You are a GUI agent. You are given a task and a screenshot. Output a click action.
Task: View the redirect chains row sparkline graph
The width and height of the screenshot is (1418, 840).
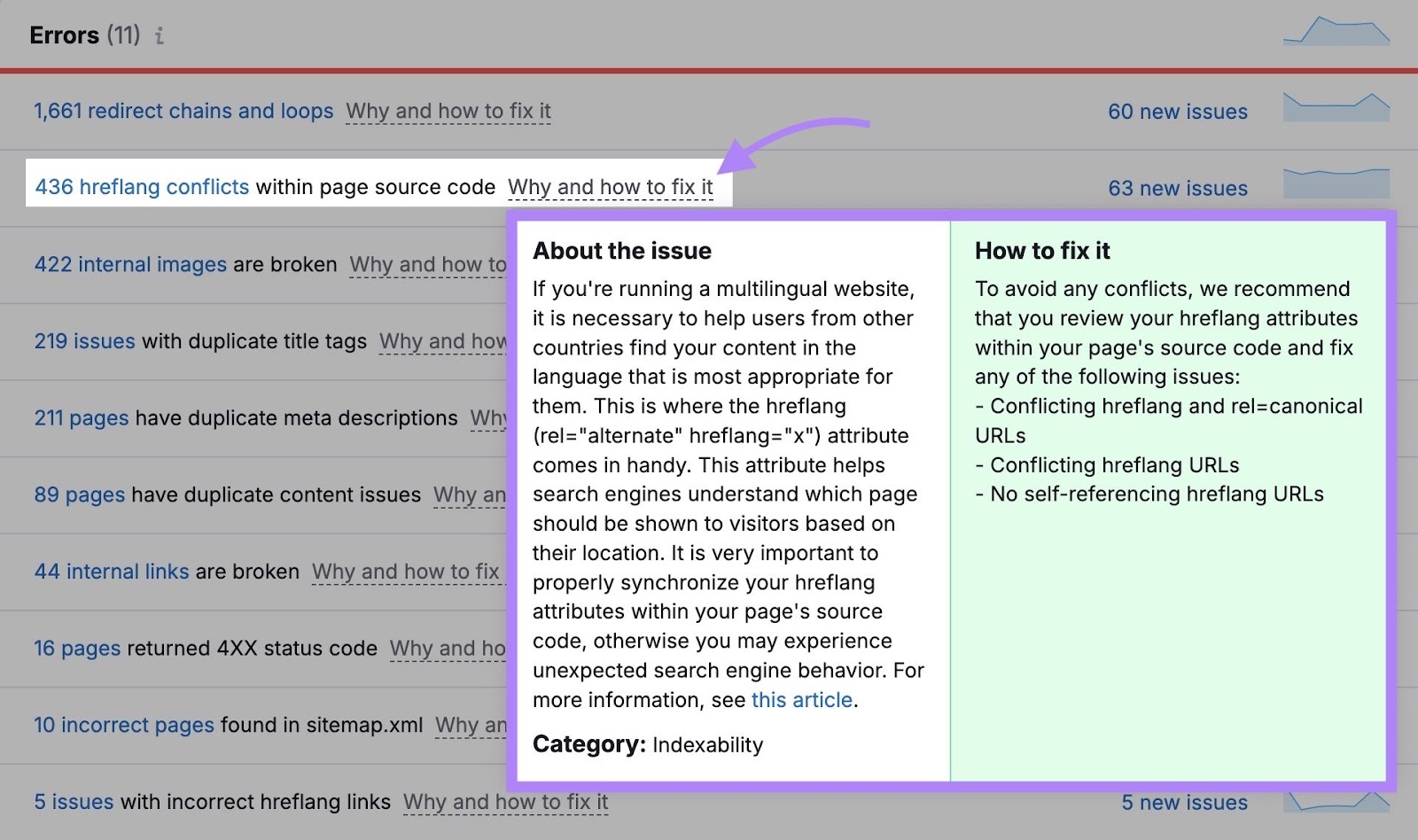point(1336,107)
